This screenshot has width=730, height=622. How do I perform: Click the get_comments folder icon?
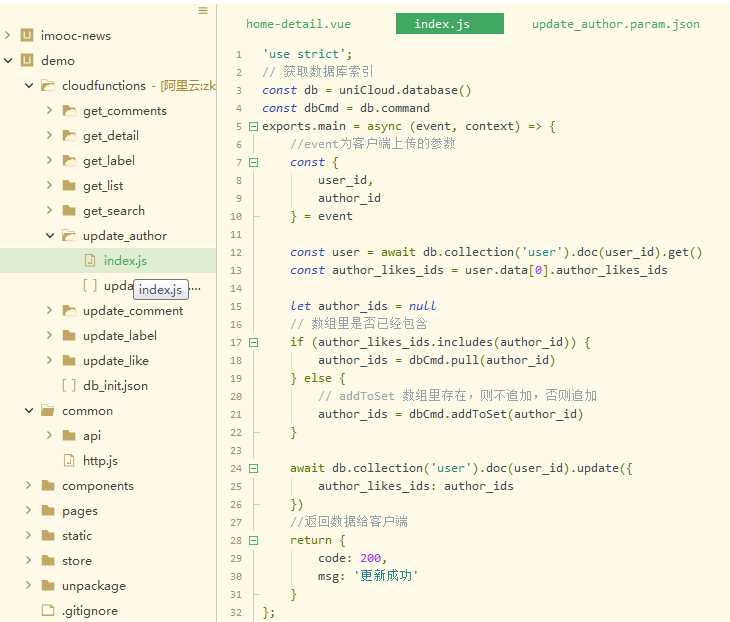tap(69, 110)
